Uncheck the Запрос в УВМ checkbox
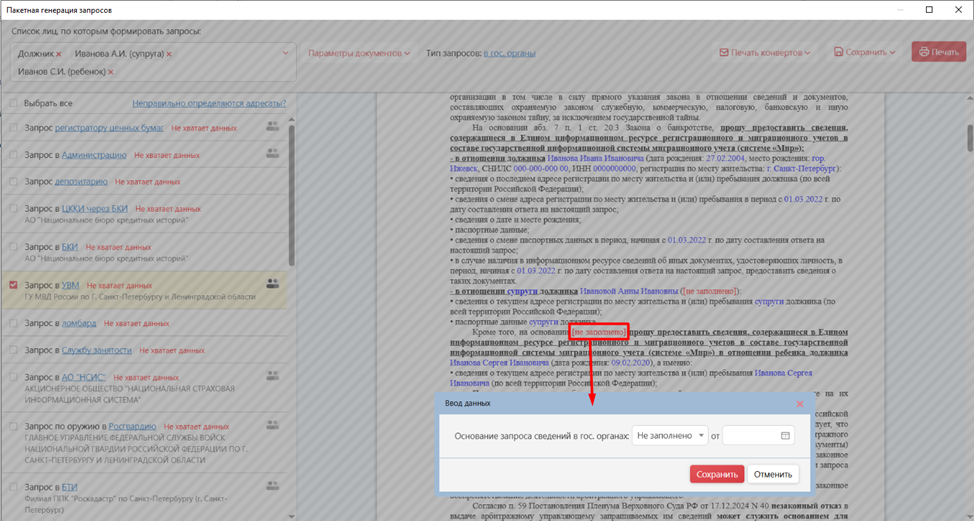 pos(14,285)
